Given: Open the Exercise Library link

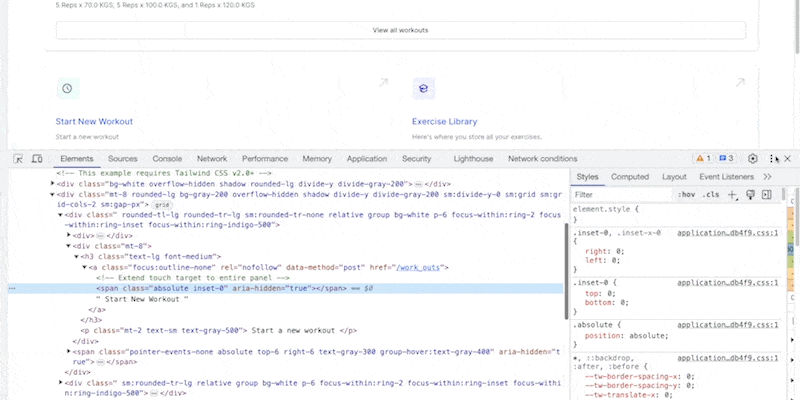Looking at the screenshot, I should tap(444, 121).
